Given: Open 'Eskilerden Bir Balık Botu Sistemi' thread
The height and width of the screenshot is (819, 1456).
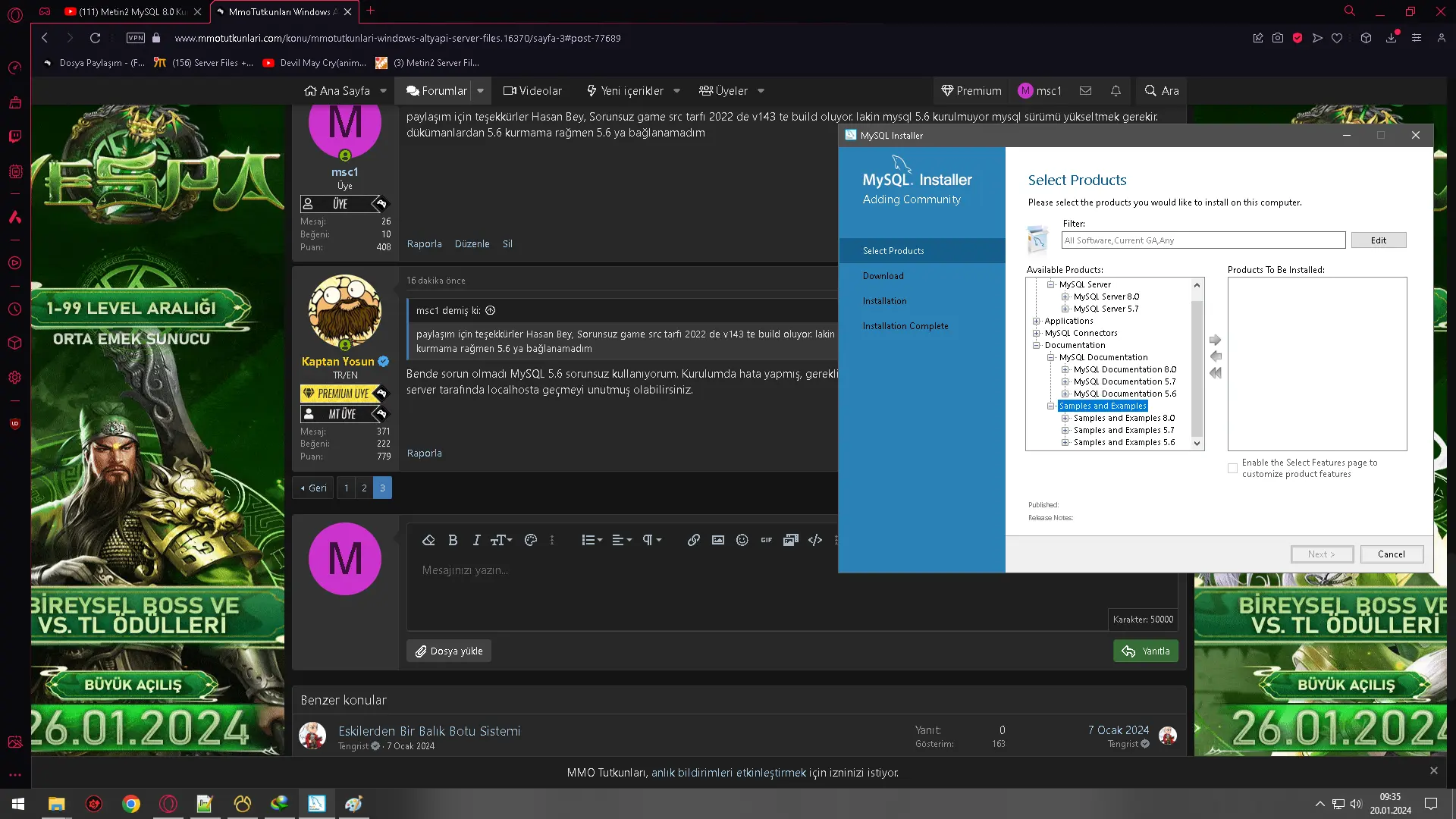Looking at the screenshot, I should [x=429, y=731].
